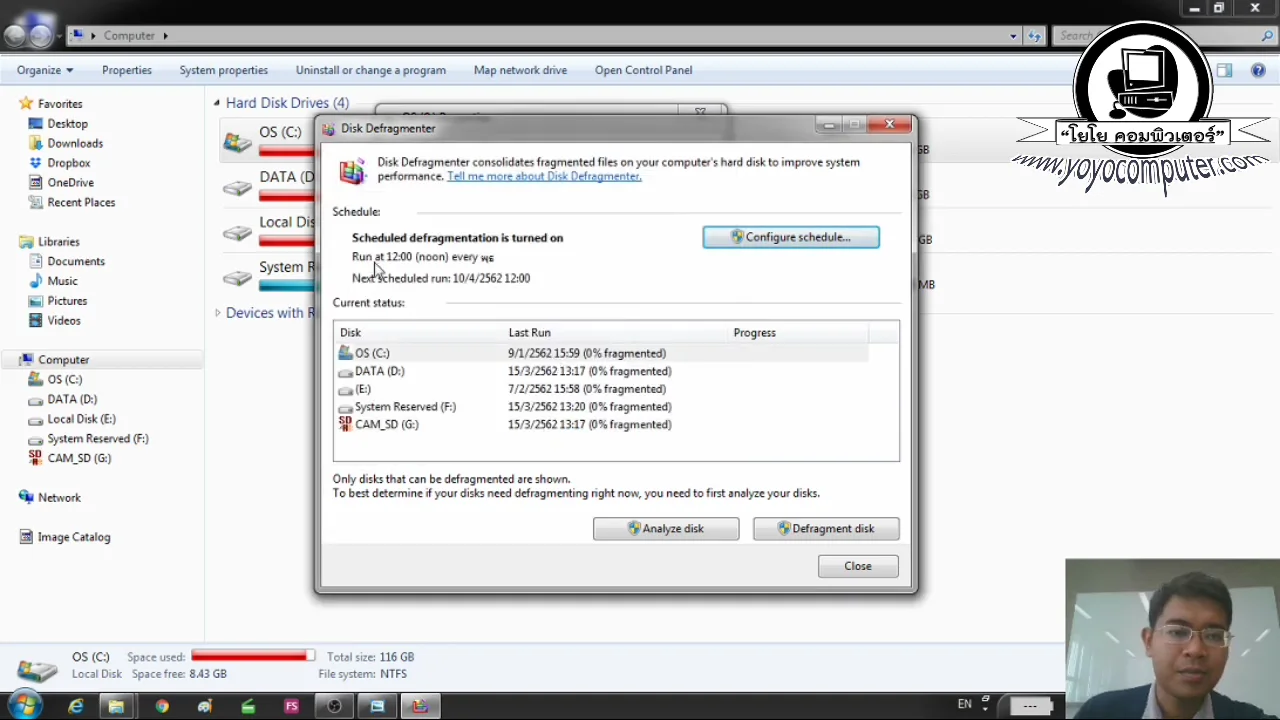Viewport: 1280px width, 720px height.
Task: Collapse the Libraries tree node
Action: (13, 241)
